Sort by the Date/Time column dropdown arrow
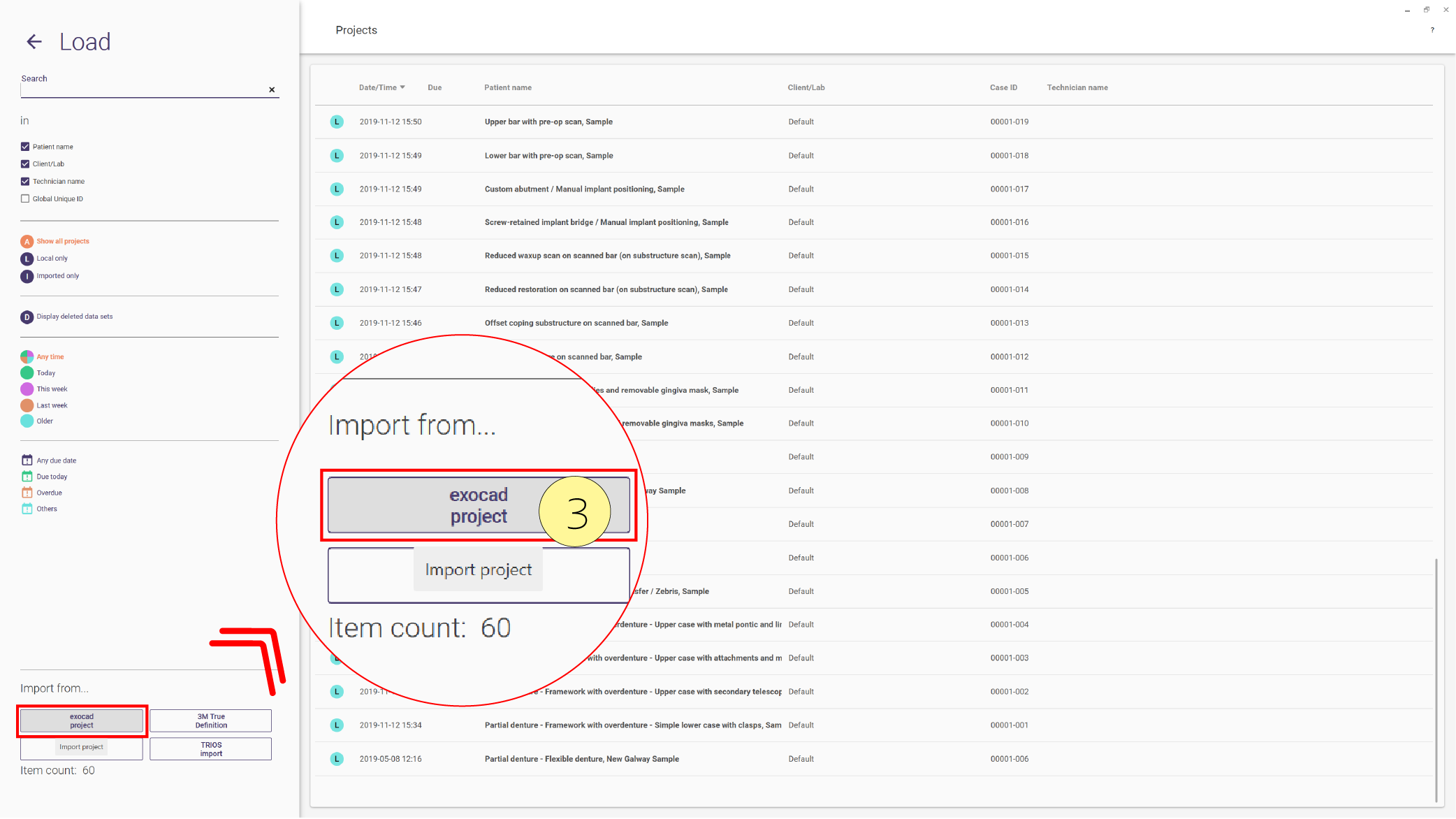Viewport: 1456px width, 819px height. point(402,87)
